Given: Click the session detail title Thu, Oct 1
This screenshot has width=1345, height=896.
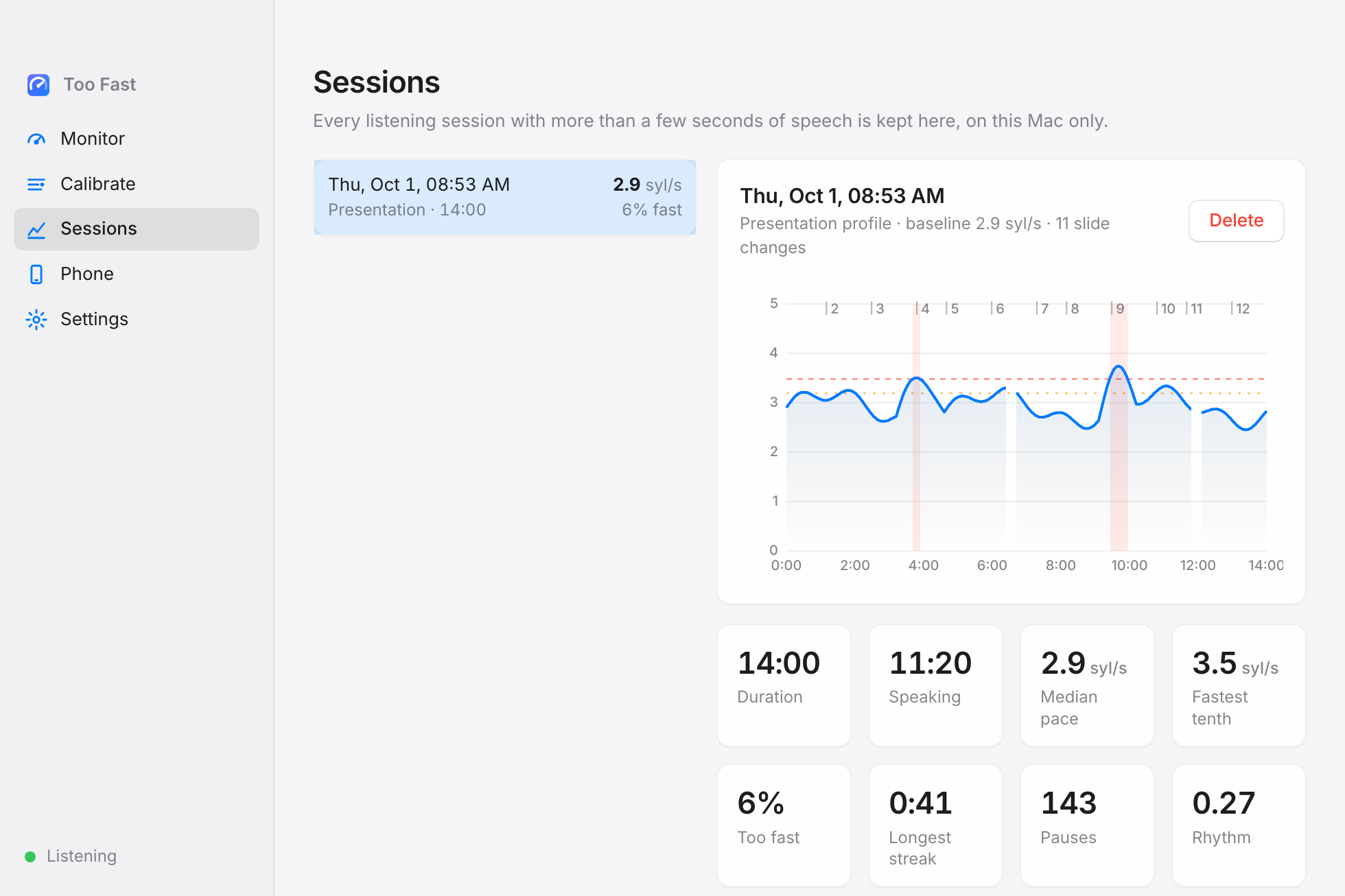Looking at the screenshot, I should [842, 196].
